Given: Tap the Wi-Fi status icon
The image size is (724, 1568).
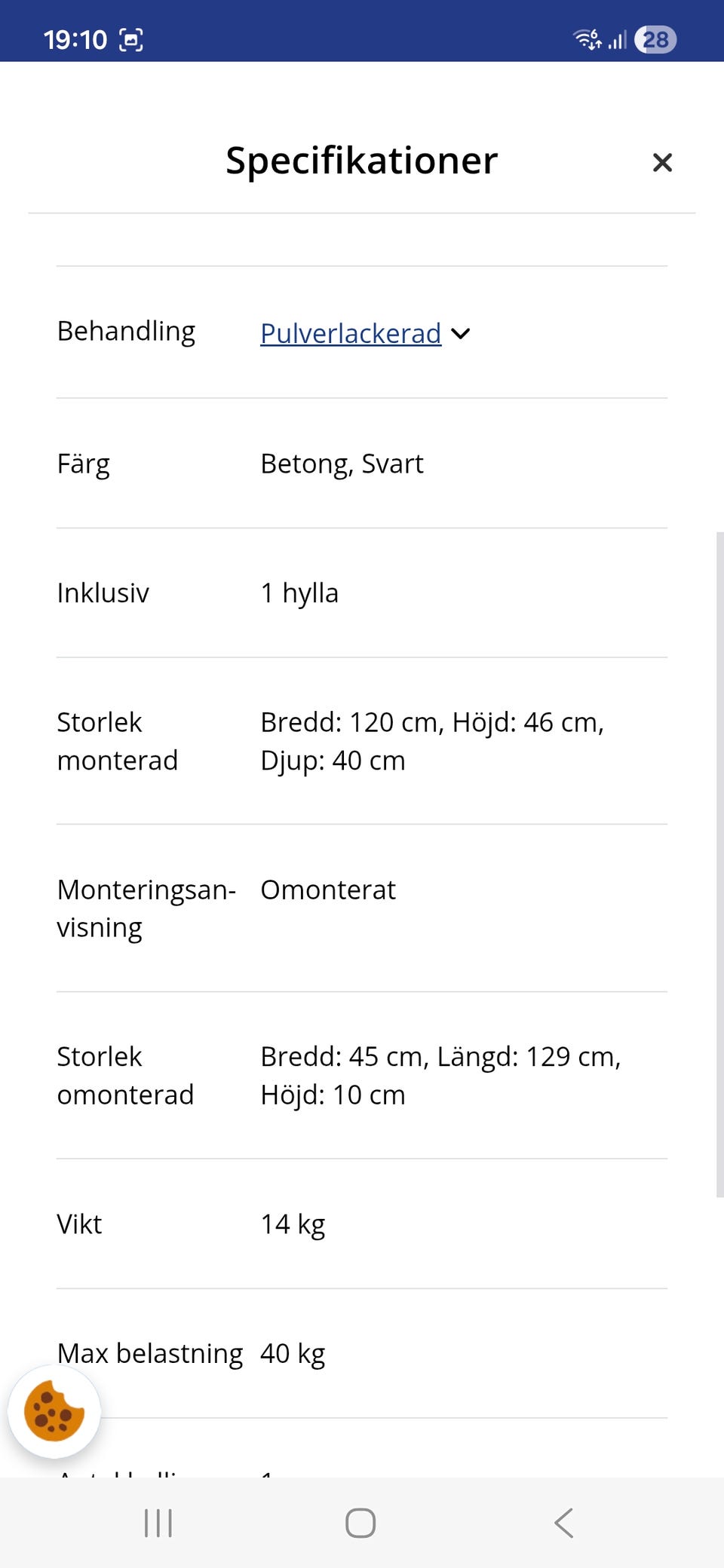Looking at the screenshot, I should [x=587, y=38].
